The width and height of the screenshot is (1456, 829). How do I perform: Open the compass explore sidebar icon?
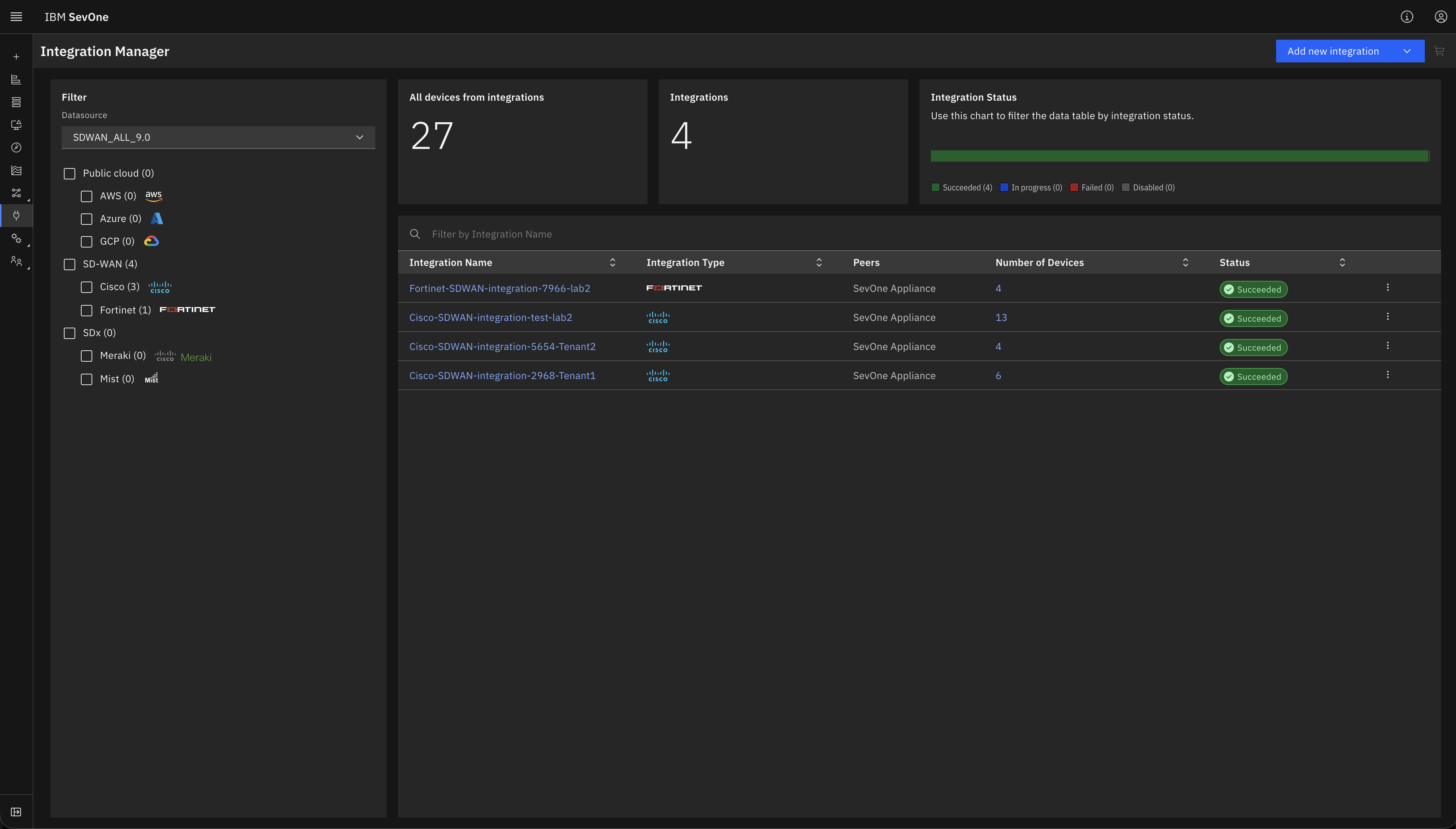pyautogui.click(x=17, y=148)
